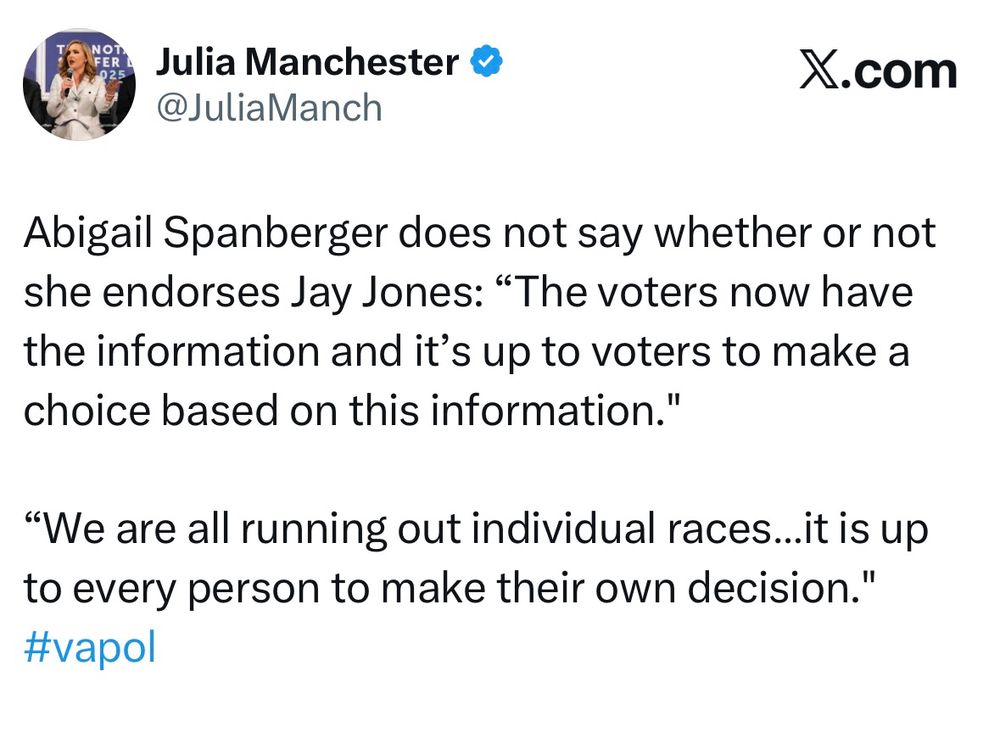This screenshot has width=1000, height=734.
Task: Open the Julia Manchester display name
Action: [x=307, y=62]
